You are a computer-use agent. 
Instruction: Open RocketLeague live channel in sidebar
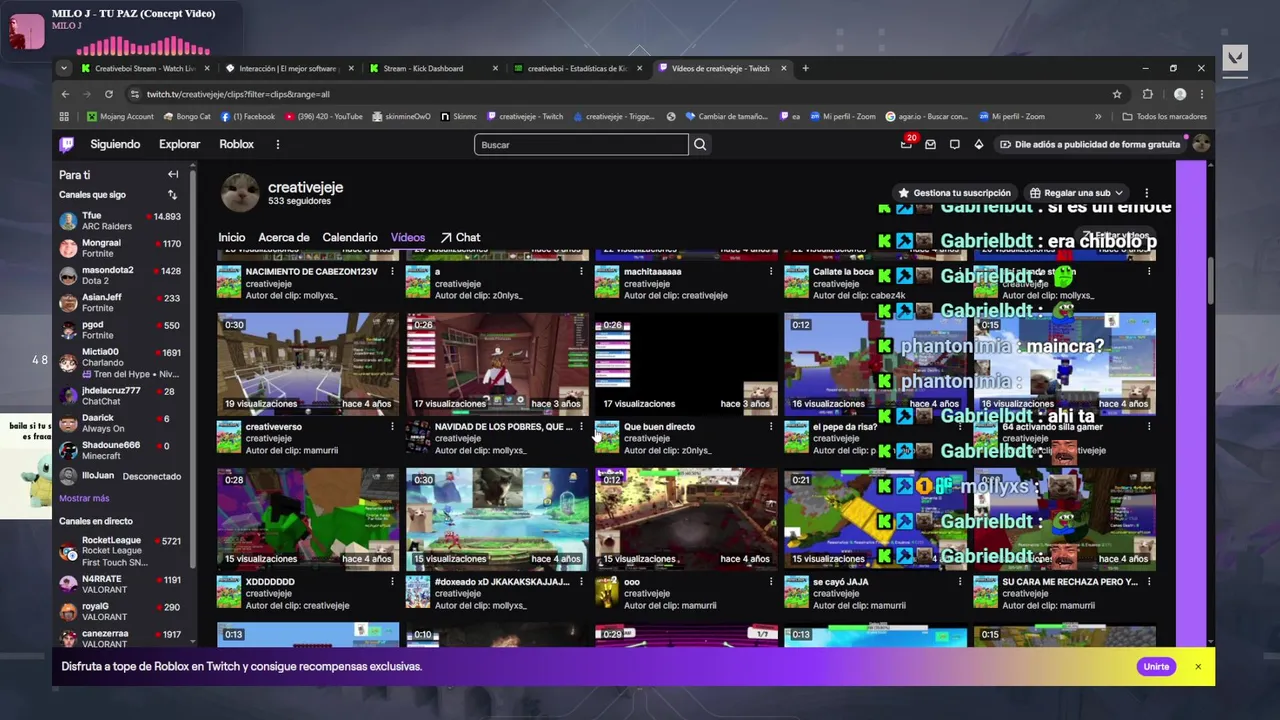(x=120, y=551)
